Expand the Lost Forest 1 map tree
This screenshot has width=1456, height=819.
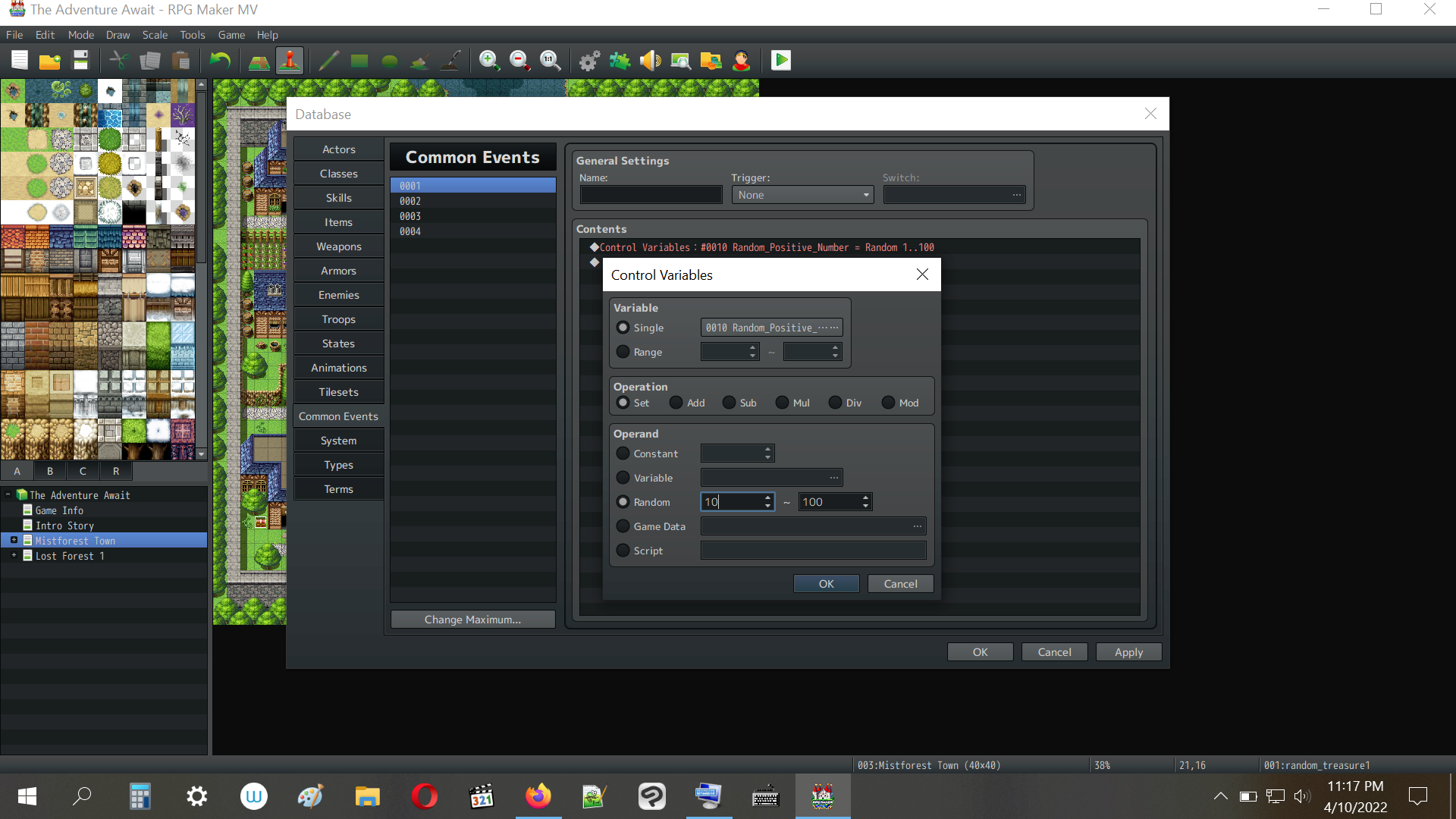point(14,556)
